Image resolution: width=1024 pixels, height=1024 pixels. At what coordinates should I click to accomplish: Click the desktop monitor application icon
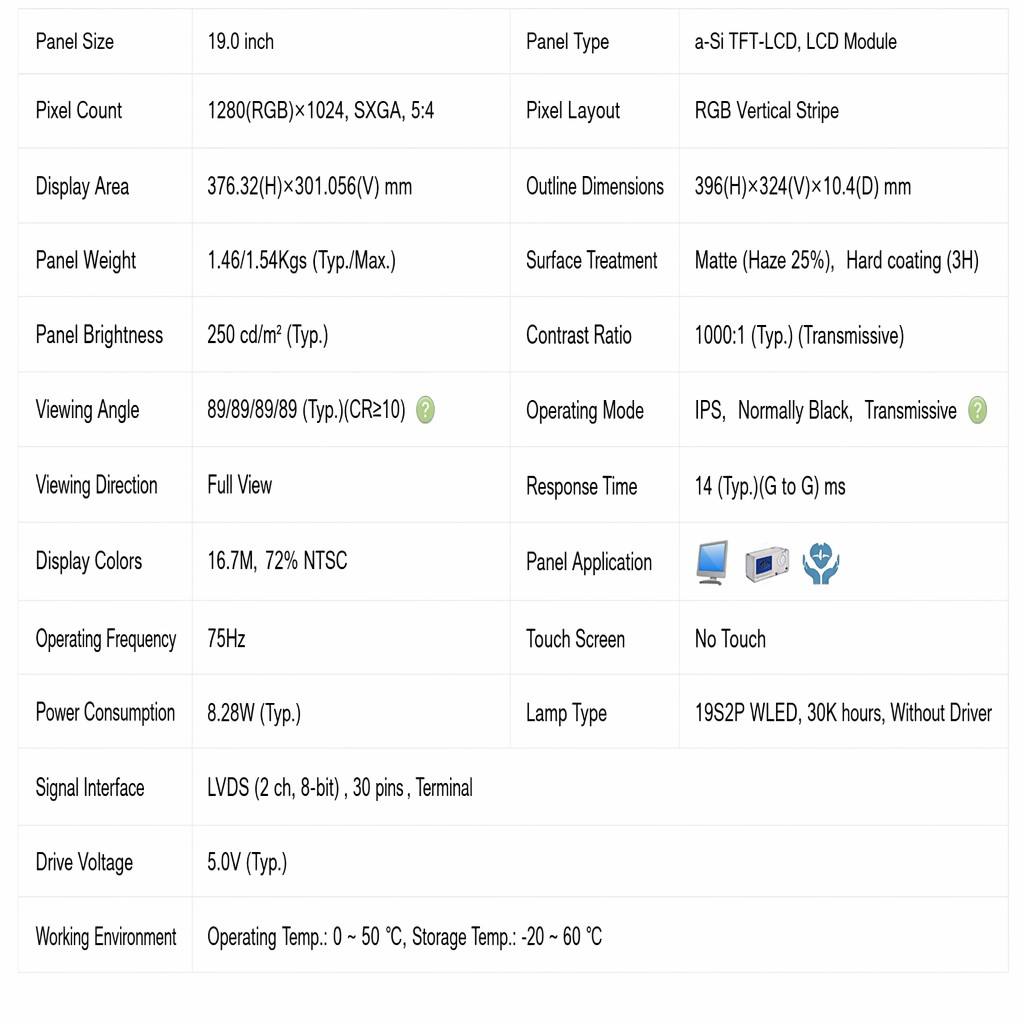pyautogui.click(x=712, y=562)
